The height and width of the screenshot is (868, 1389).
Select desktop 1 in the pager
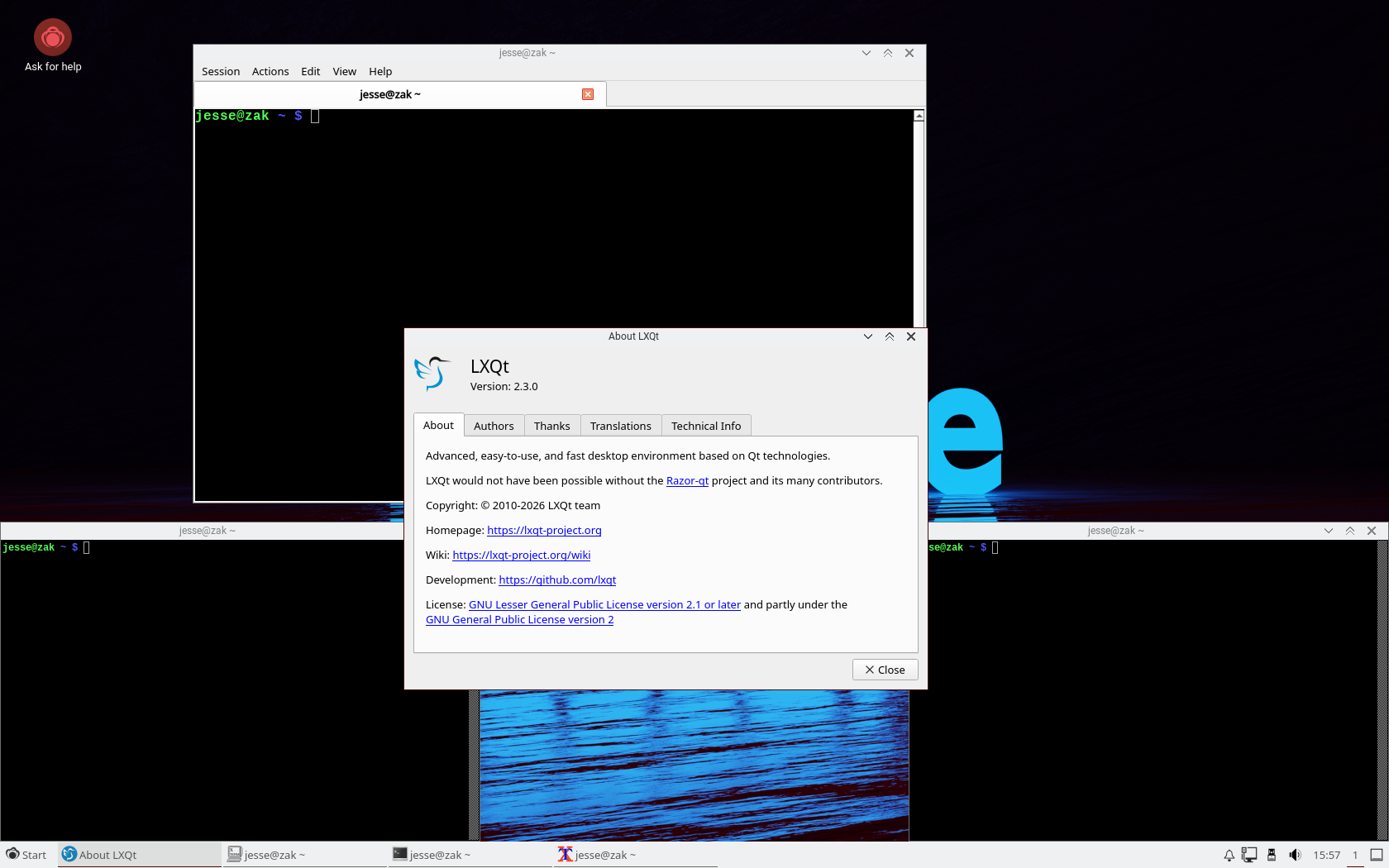[x=1355, y=855]
